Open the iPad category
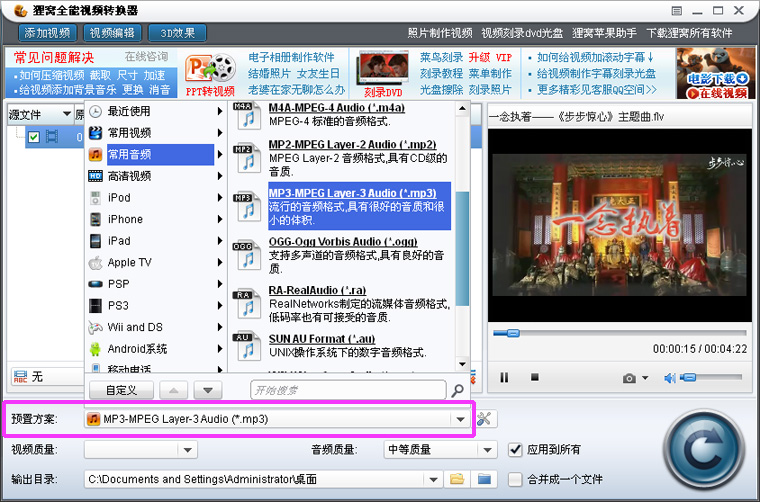The height and width of the screenshot is (502, 760). 155,241
